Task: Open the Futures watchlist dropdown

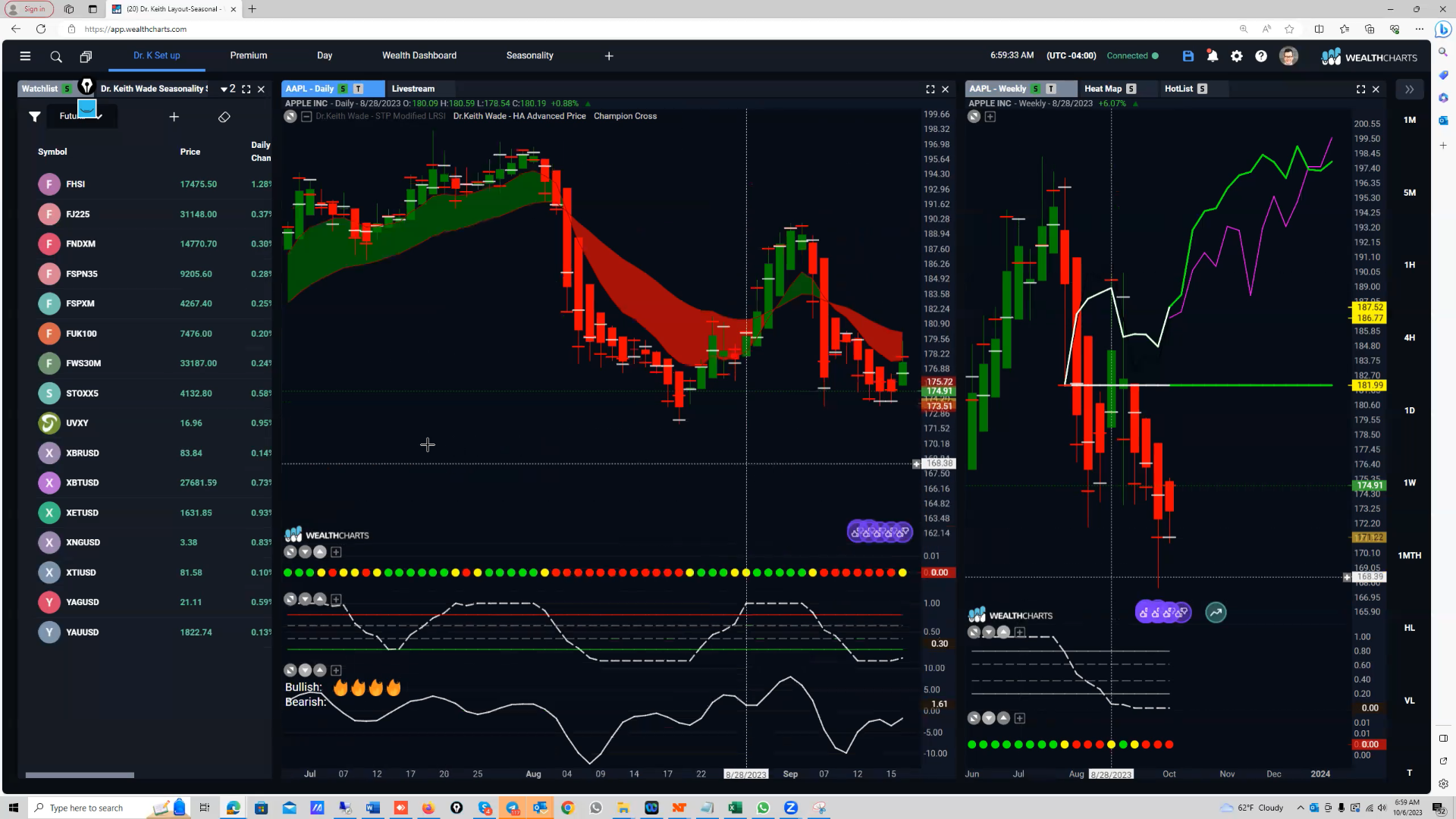Action: pos(80,116)
